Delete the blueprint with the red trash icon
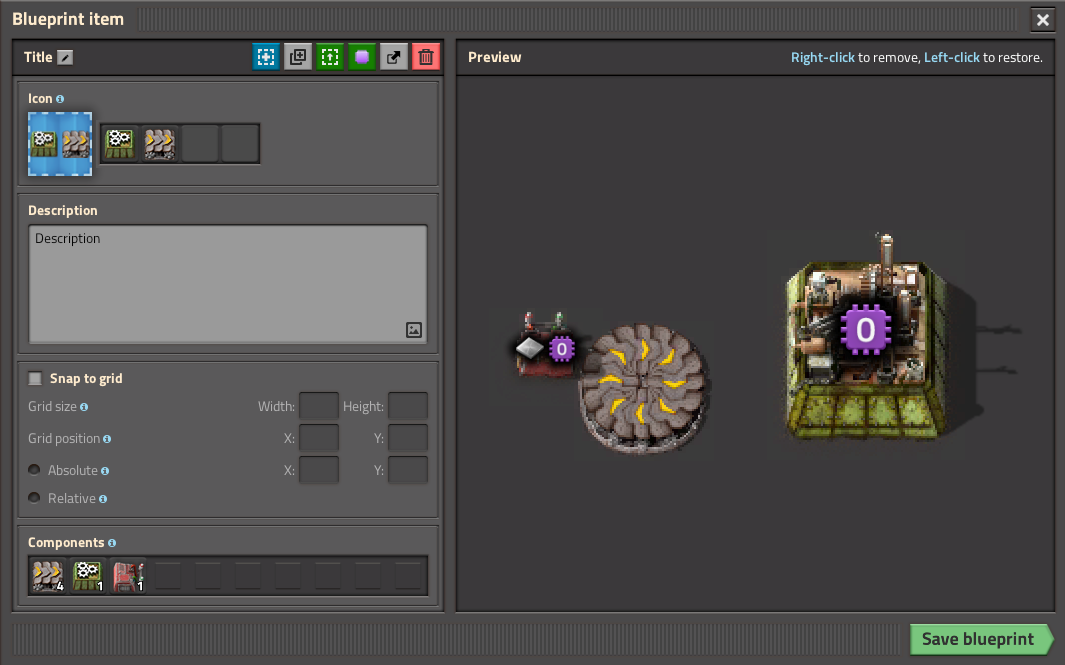Viewport: 1065px width, 665px height. coord(425,57)
